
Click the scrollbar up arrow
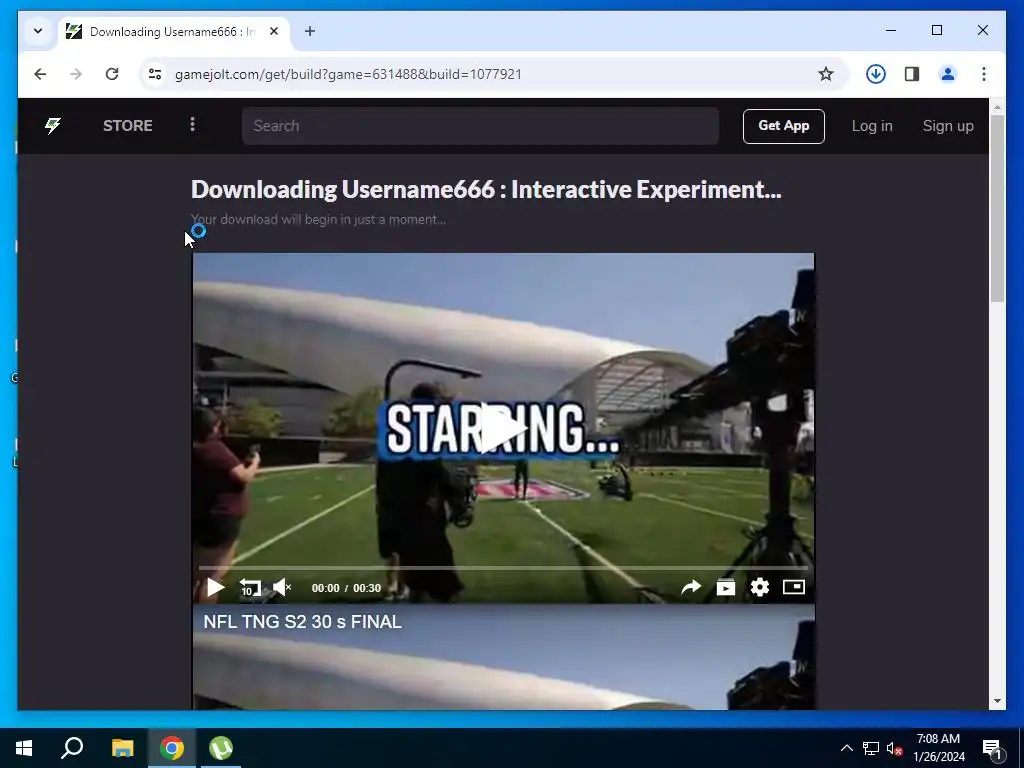tap(997, 106)
